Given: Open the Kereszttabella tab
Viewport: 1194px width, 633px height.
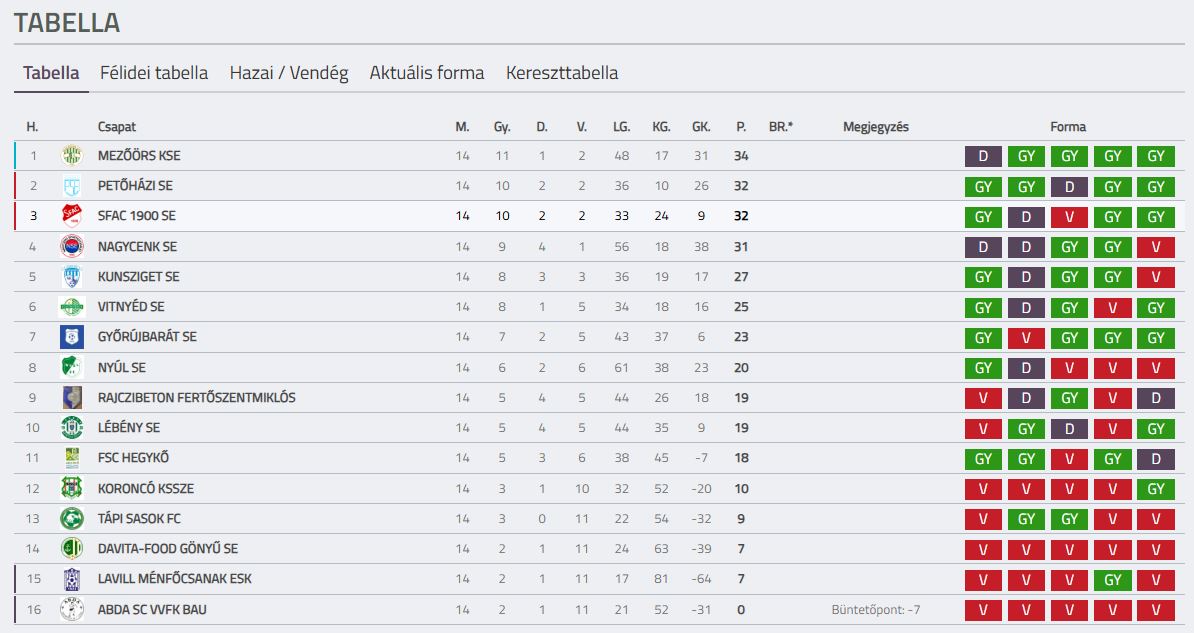Looking at the screenshot, I should click(562, 73).
